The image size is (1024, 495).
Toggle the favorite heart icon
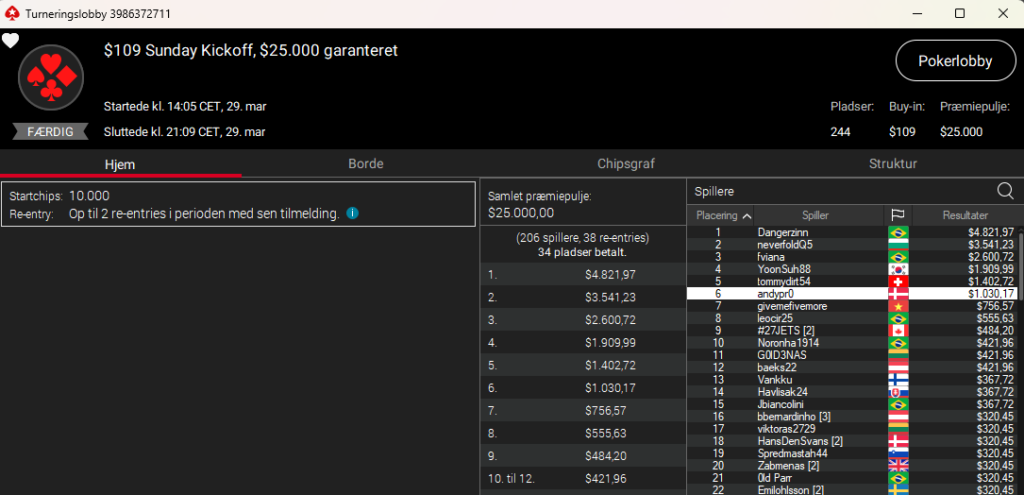tap(10, 41)
